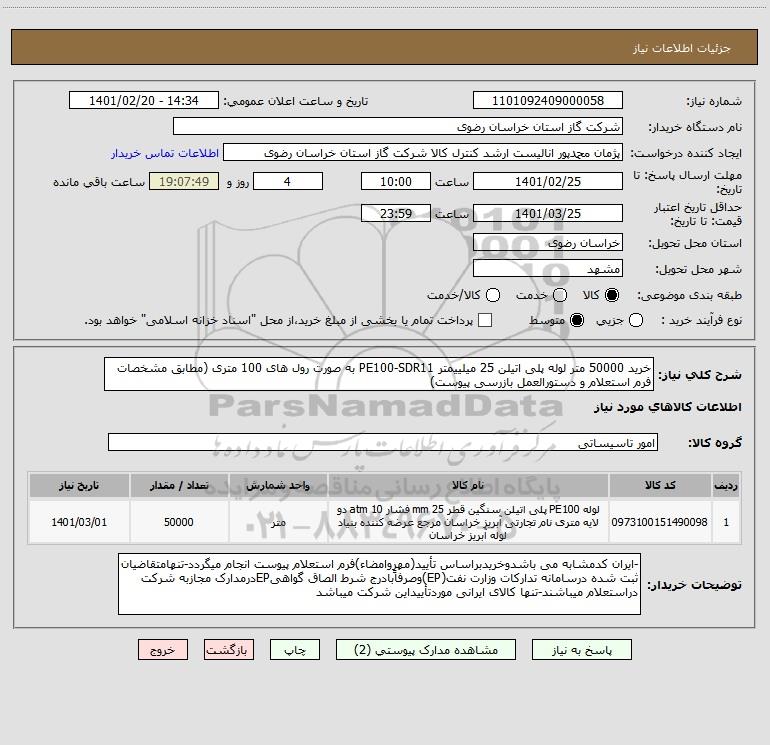Click the announcement date field 1401/02/20 - 14:34
This screenshot has width=770, height=745.
(x=144, y=100)
